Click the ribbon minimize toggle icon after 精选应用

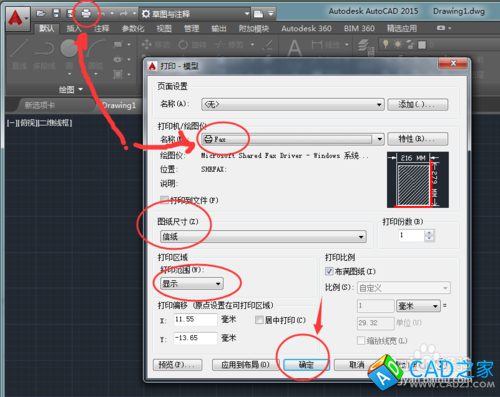pyautogui.click(x=441, y=28)
